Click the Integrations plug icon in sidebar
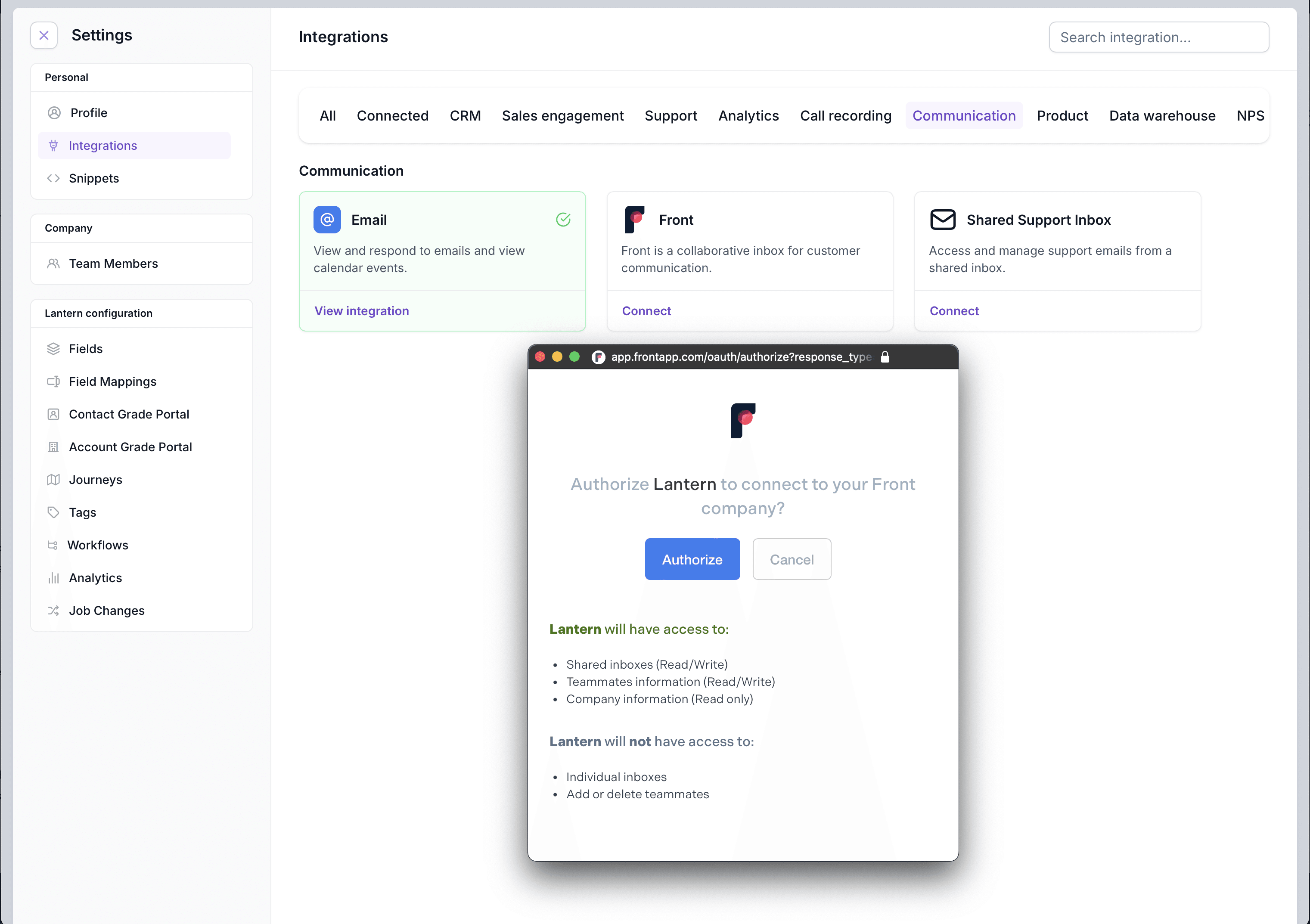1310x924 pixels. coord(53,146)
